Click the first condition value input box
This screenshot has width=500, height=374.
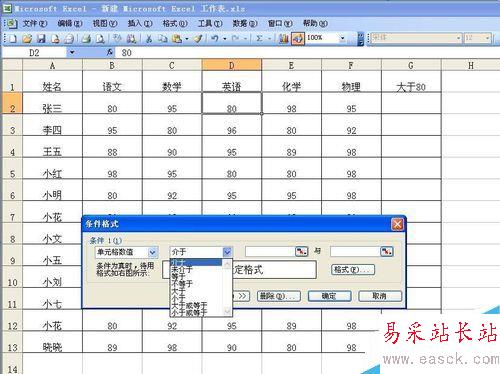tap(270, 251)
